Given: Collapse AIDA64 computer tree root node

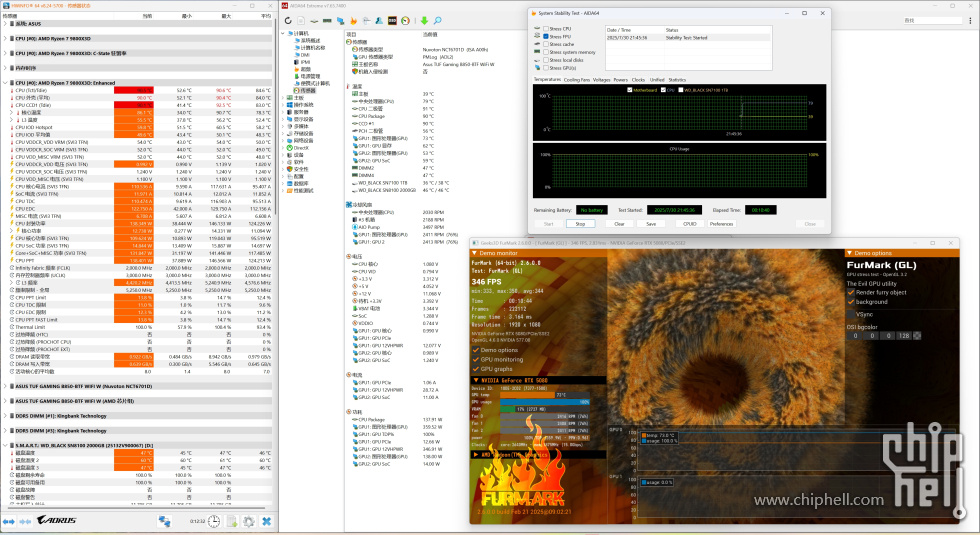Looking at the screenshot, I should [x=283, y=33].
